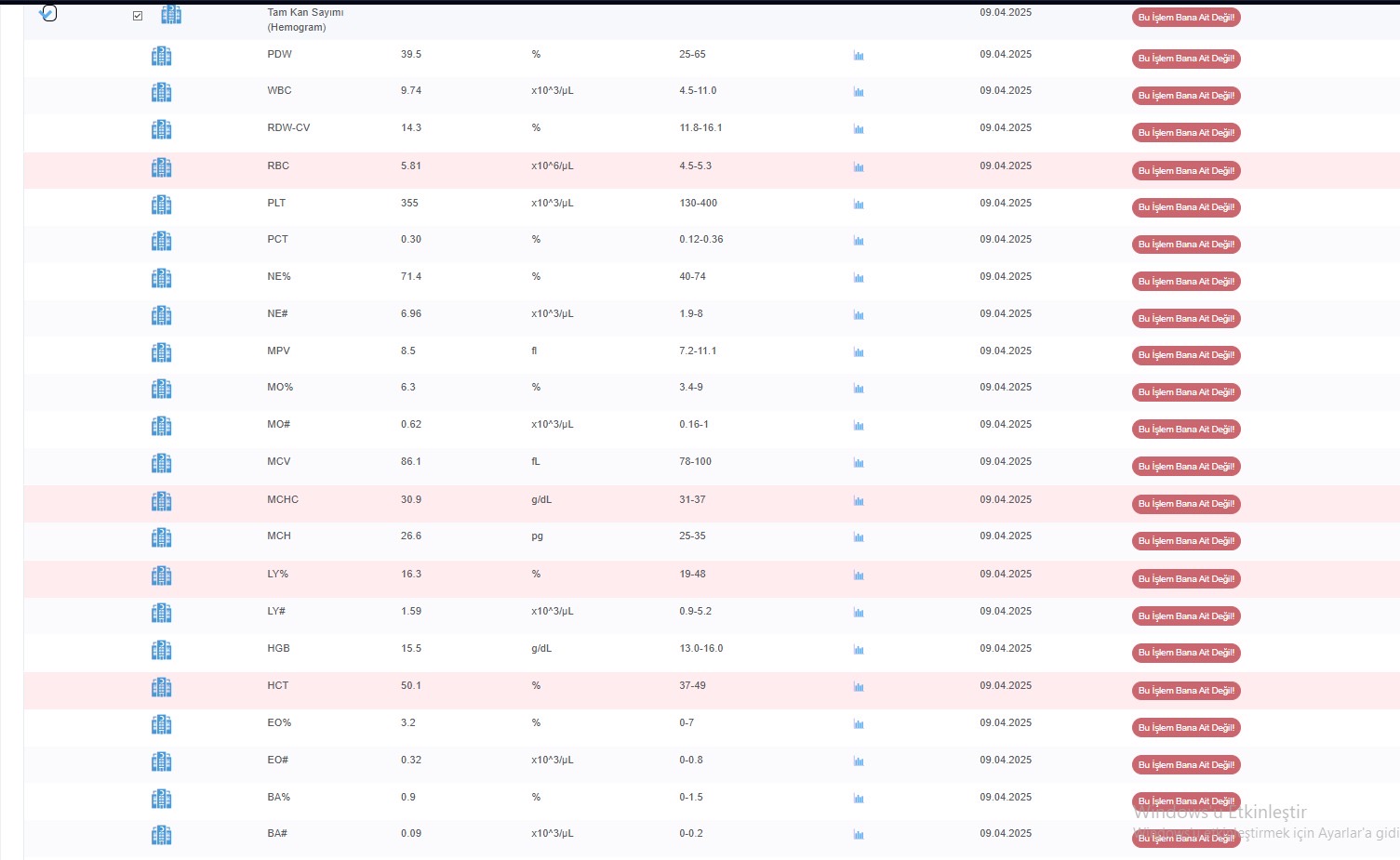Click 'Bu İşlem Bana Ait Değil!' in PDW row
Screen dimensions: 1400x860
[x=1186, y=59]
